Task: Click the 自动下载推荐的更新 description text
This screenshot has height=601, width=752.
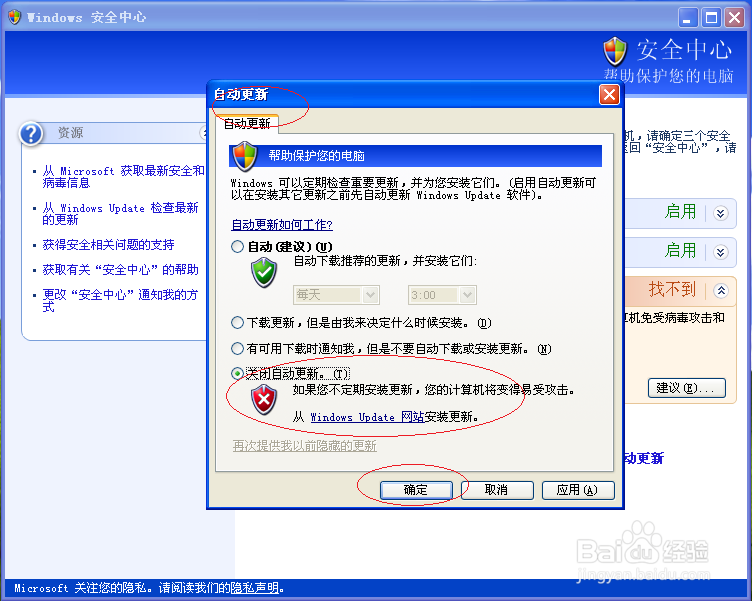Action: [385, 261]
